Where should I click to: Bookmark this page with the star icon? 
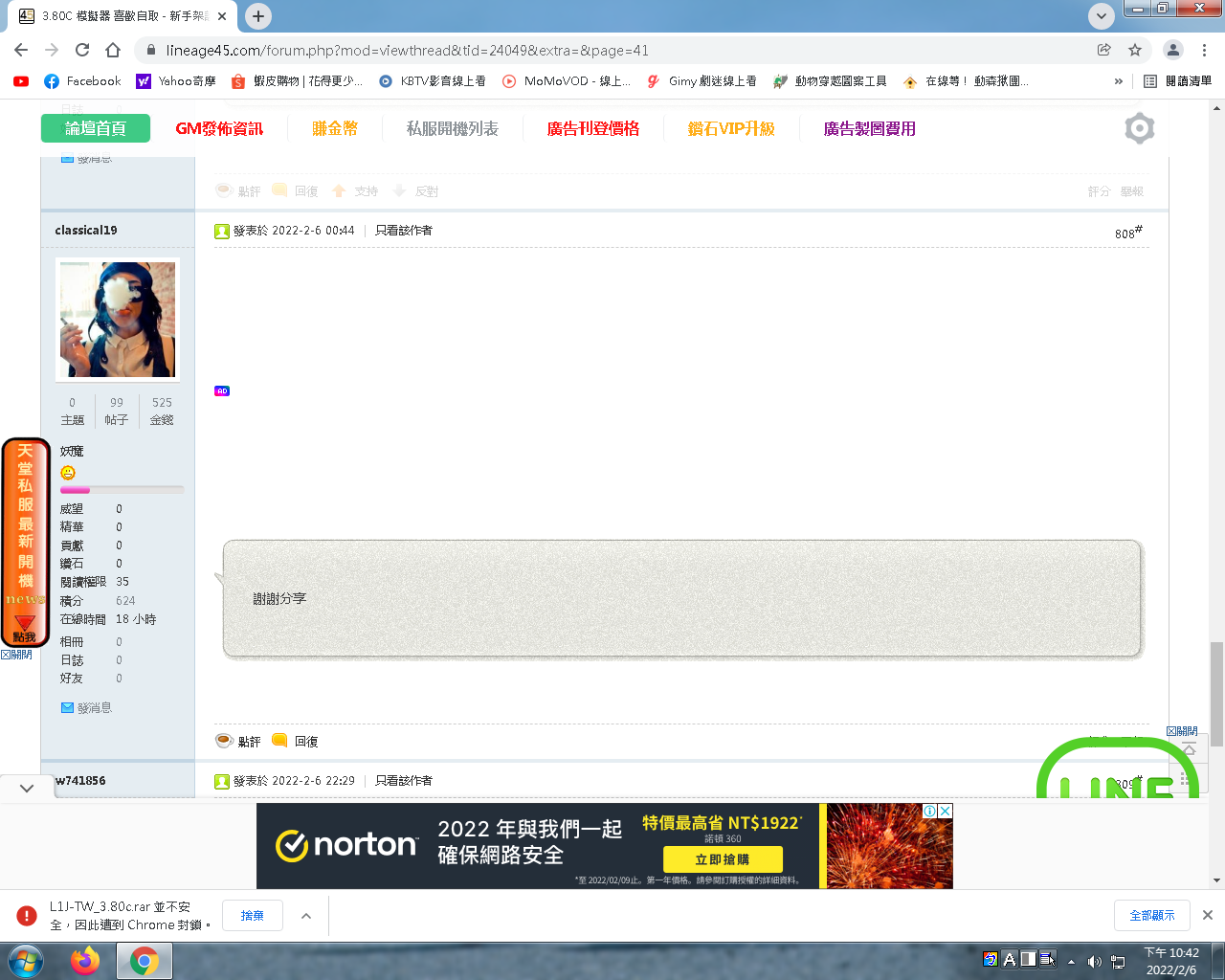tap(1135, 50)
